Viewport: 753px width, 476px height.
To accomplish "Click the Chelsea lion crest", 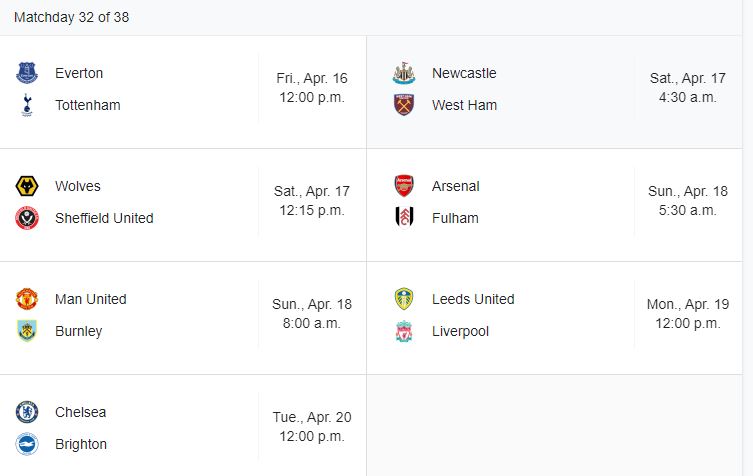I will tap(27, 412).
